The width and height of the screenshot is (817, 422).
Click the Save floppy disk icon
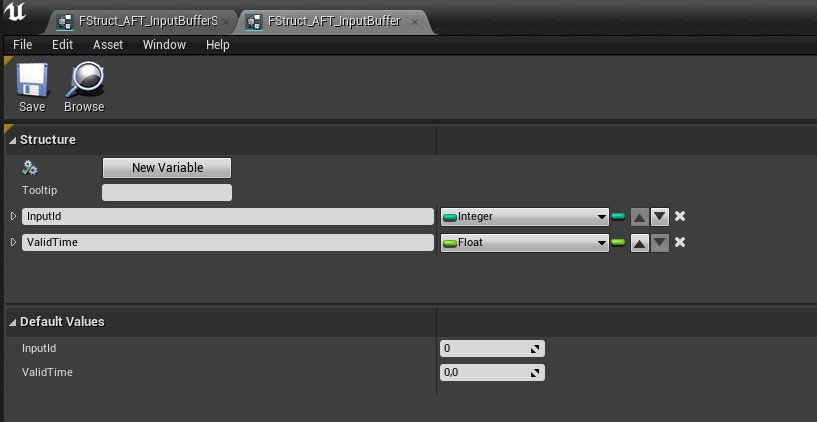tap(32, 80)
